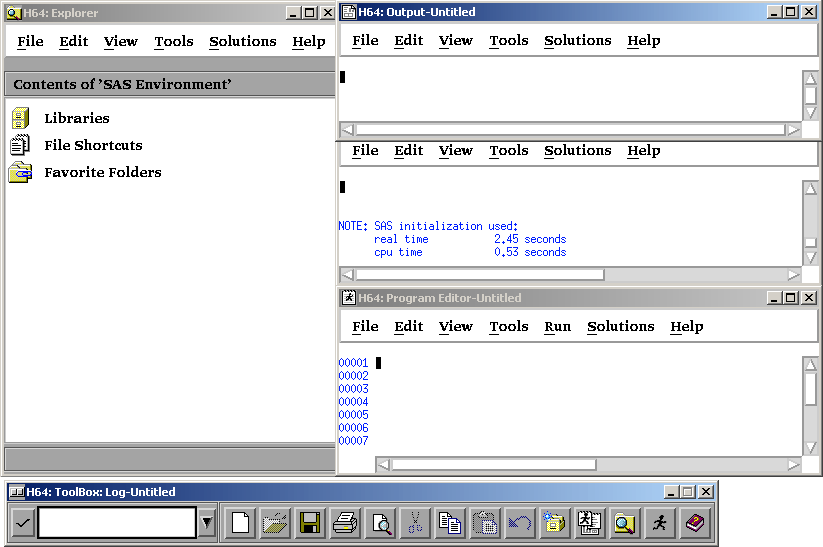Open the Edit menu in Explorer window
Viewport: 823px width, 547px height.
coord(73,41)
